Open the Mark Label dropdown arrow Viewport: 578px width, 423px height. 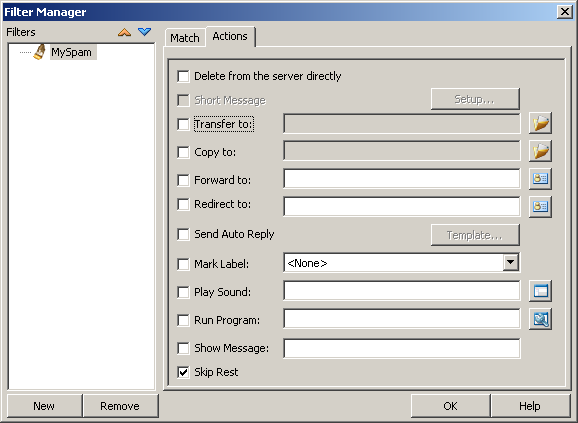click(511, 263)
